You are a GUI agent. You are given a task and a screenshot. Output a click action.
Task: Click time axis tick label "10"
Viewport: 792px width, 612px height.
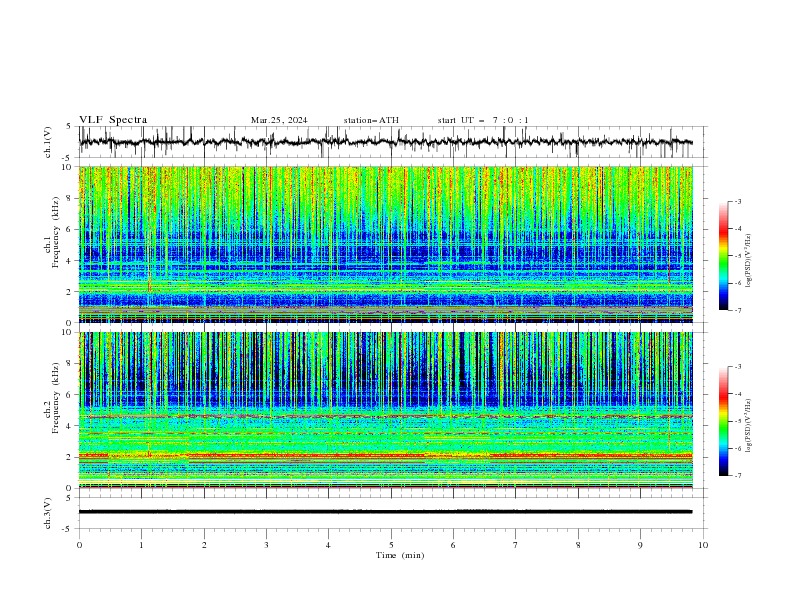pyautogui.click(x=703, y=545)
